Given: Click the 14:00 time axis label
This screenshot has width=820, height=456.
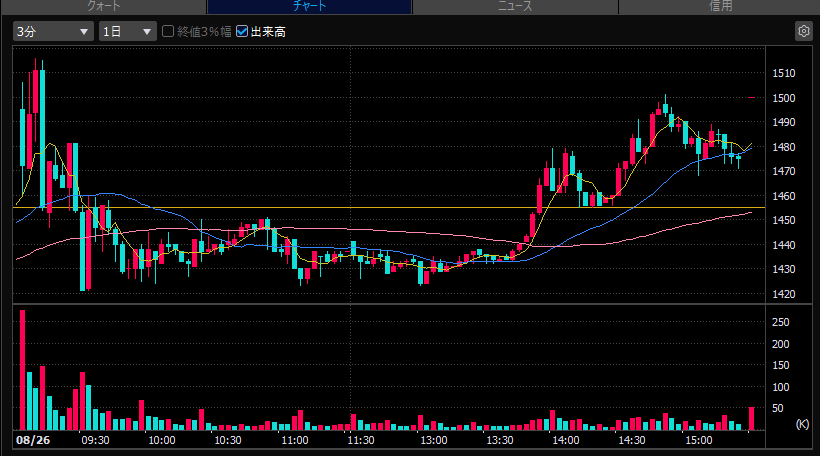Looking at the screenshot, I should click(566, 440).
